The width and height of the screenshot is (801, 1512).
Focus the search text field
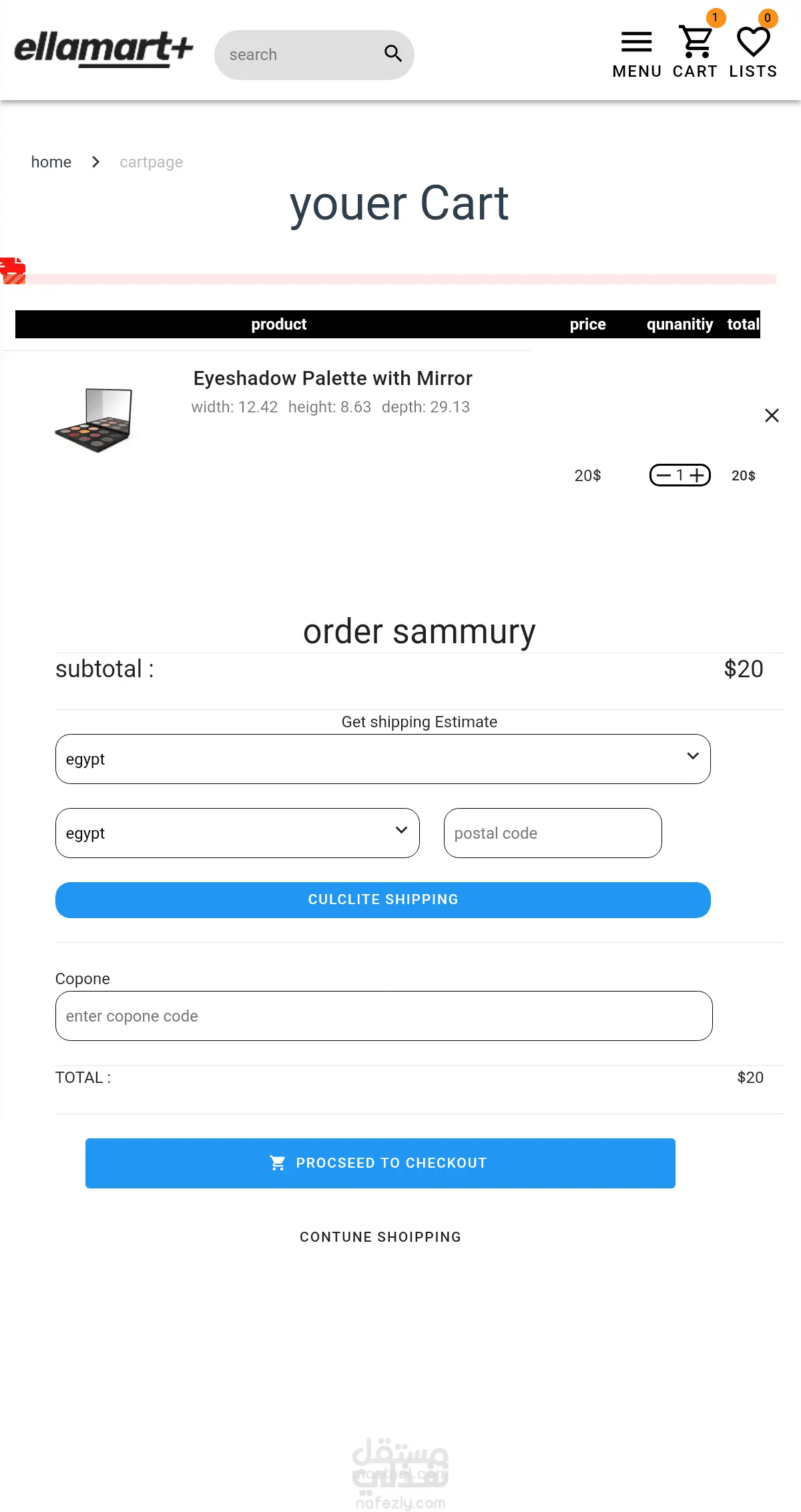pos(300,55)
